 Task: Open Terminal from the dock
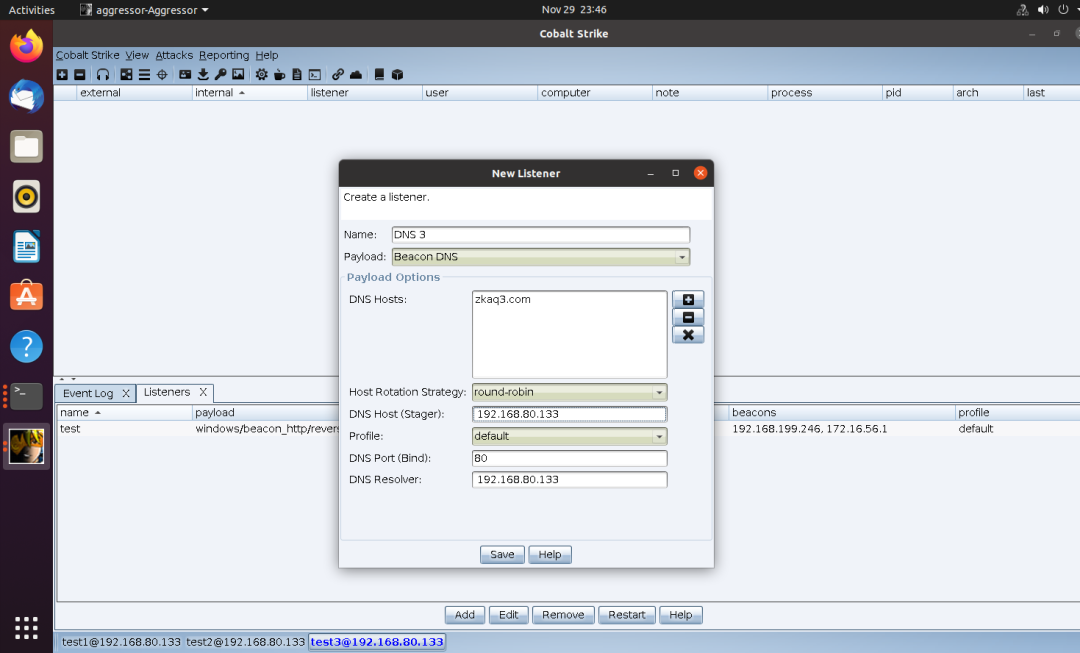pos(26,397)
